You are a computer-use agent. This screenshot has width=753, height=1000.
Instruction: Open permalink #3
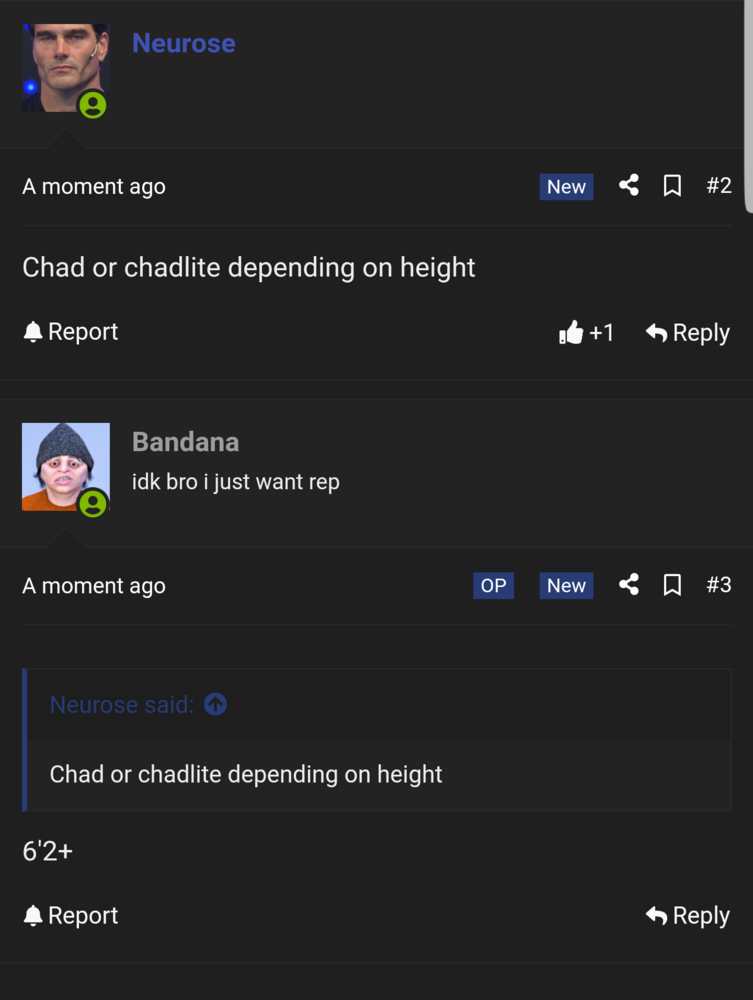coord(719,585)
